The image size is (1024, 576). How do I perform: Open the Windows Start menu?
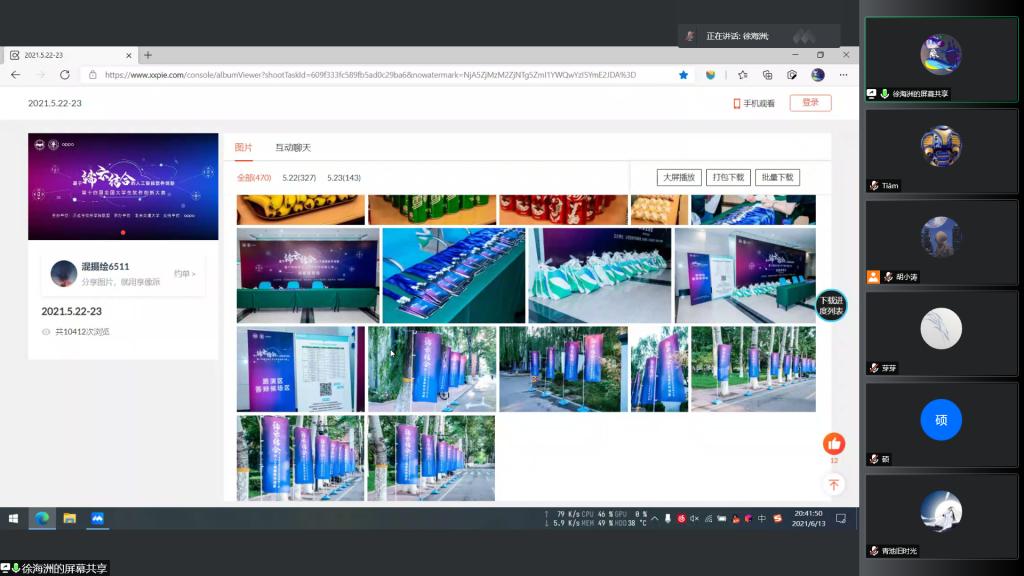pos(14,518)
